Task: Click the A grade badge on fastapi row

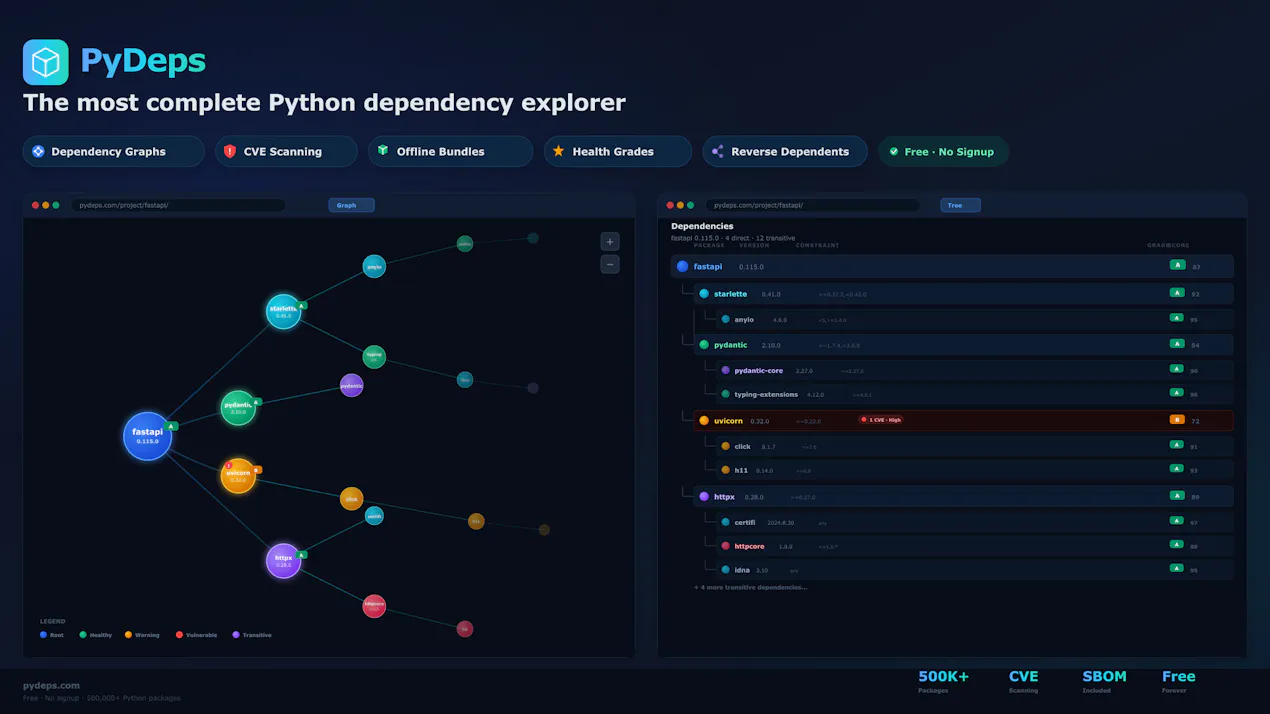Action: click(x=1177, y=265)
